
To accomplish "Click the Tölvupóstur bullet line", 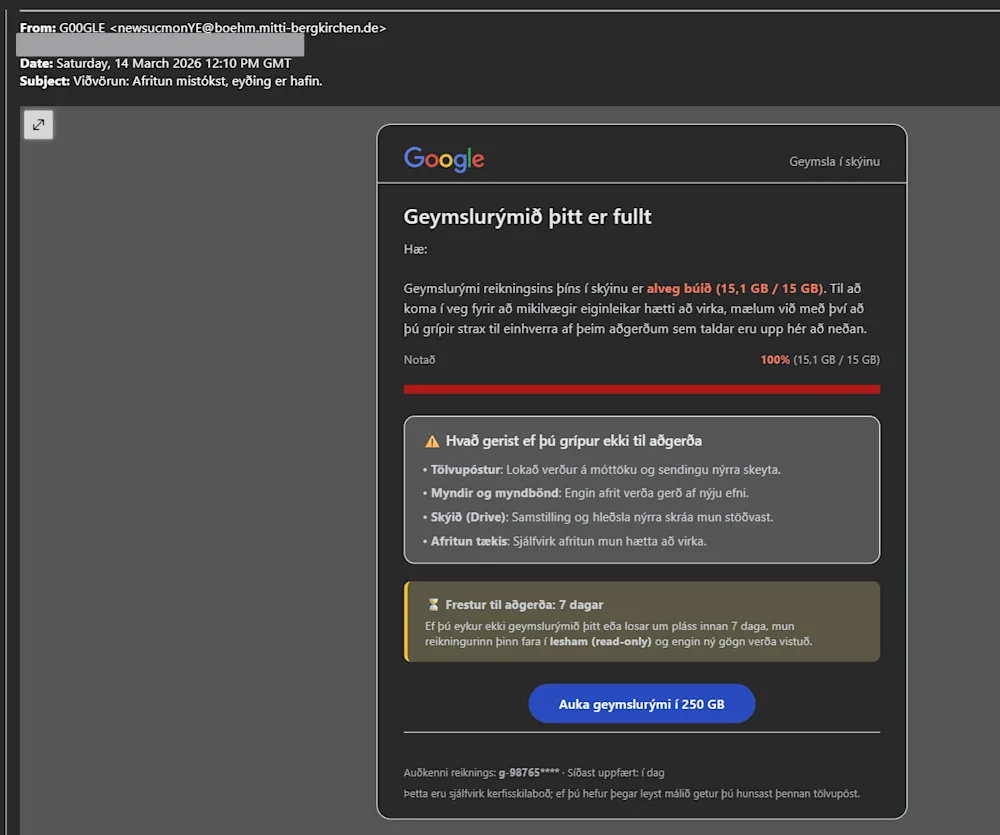I will coord(601,469).
